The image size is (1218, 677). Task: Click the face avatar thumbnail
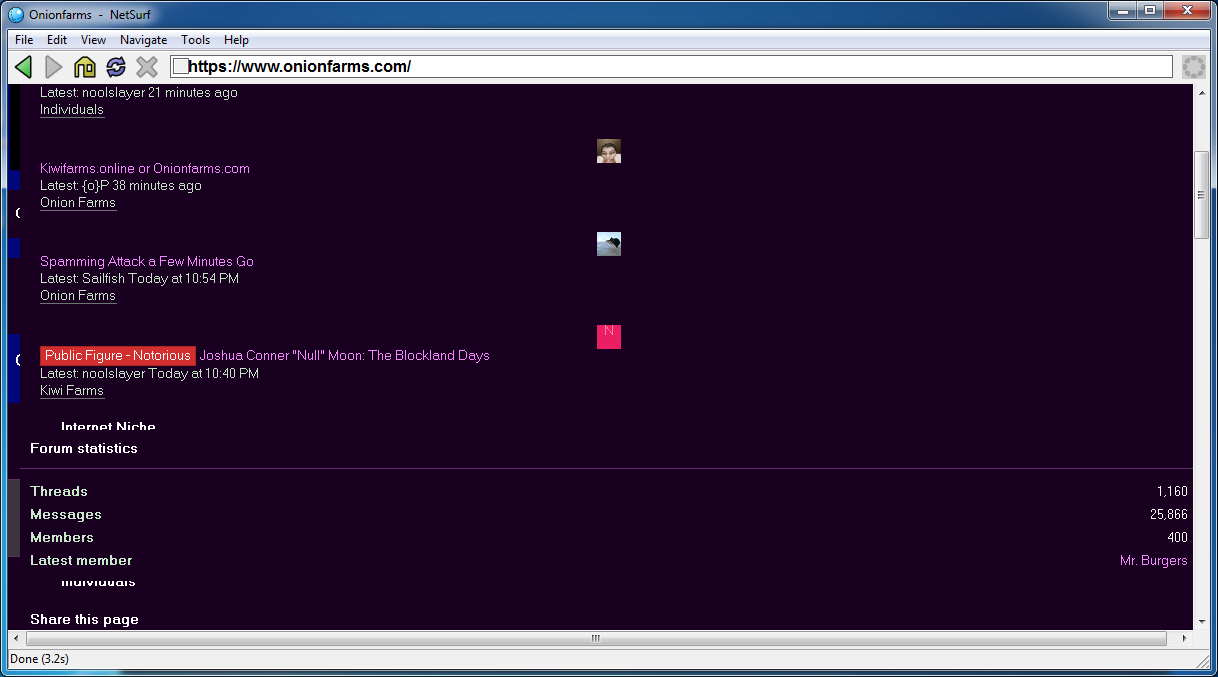pyautogui.click(x=608, y=151)
